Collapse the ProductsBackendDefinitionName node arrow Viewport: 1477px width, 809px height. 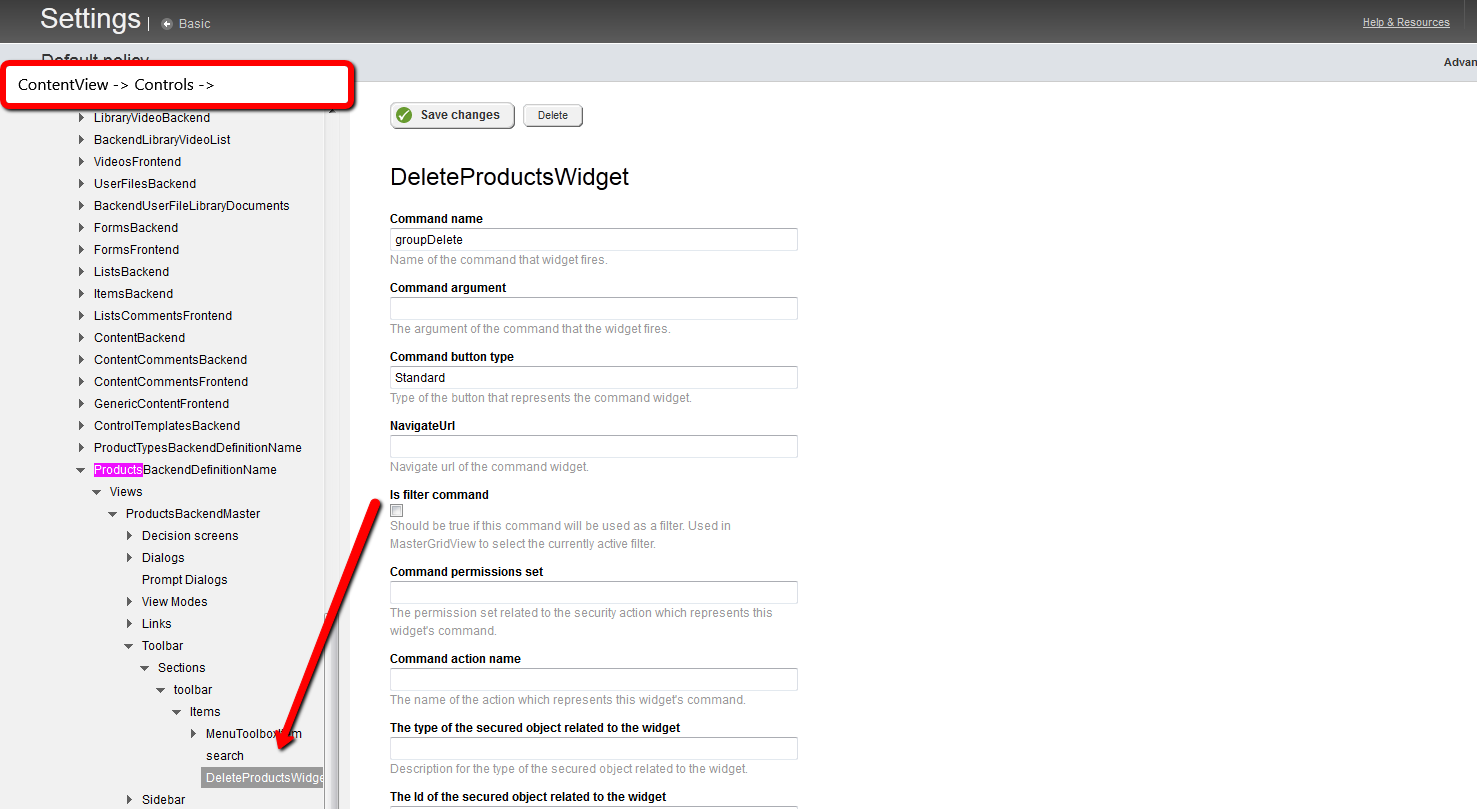pos(81,470)
